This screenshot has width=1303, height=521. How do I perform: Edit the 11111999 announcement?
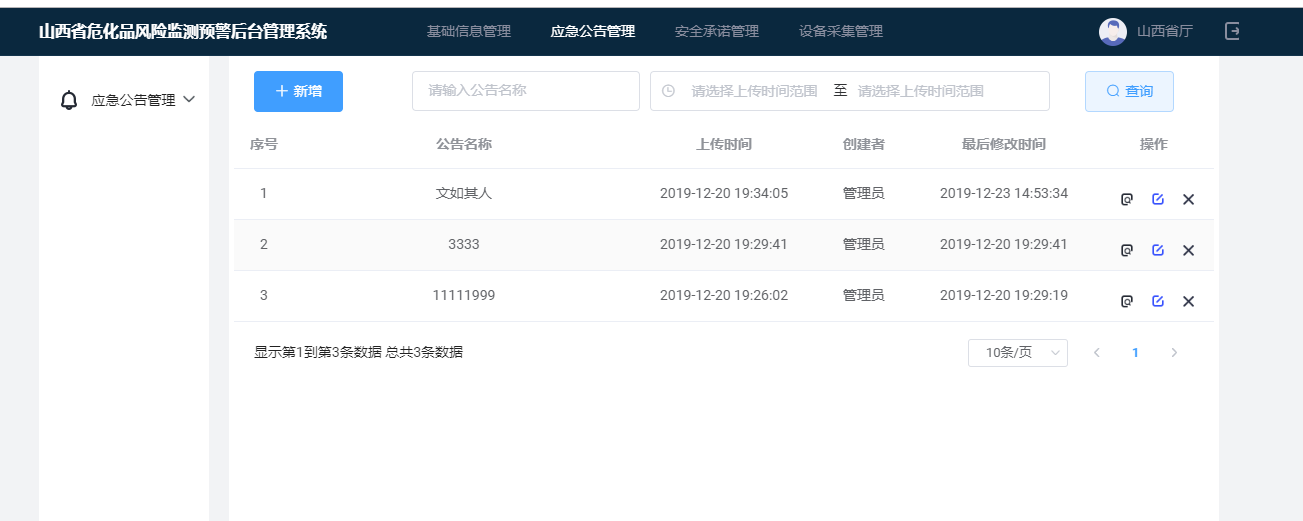click(x=1158, y=301)
